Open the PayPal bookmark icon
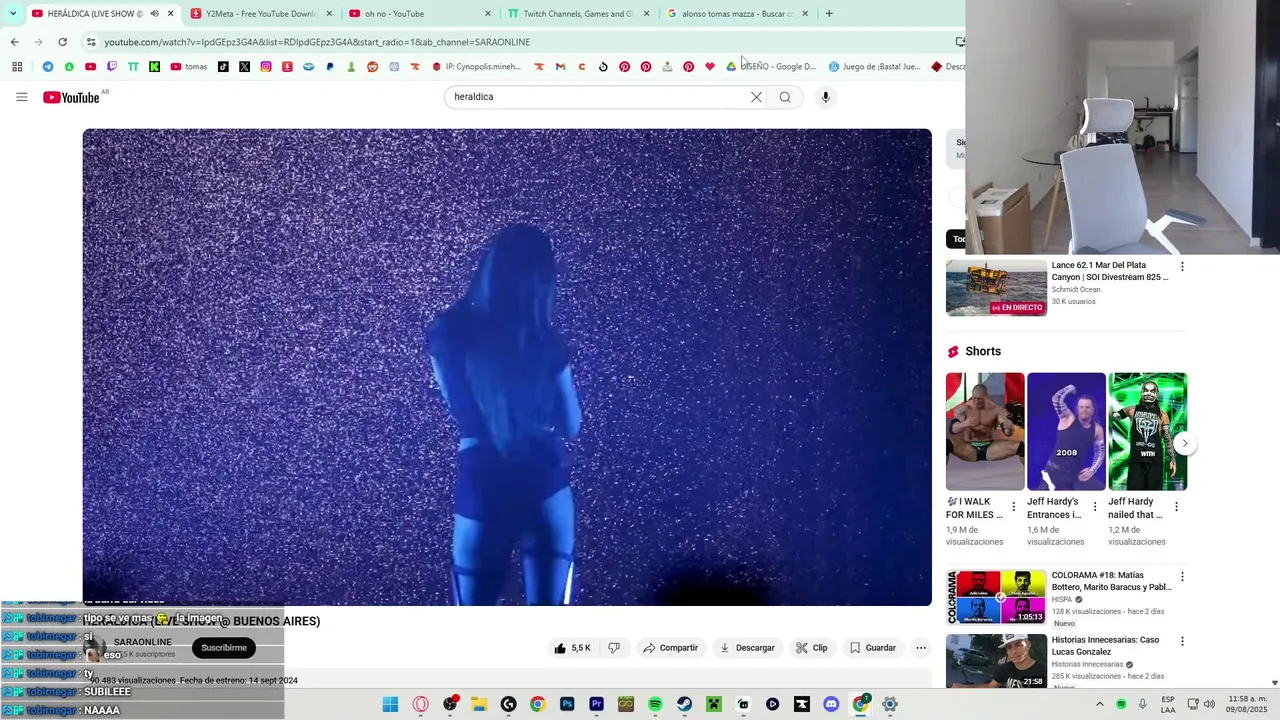Viewport: 1280px width, 720px height. (x=330, y=67)
